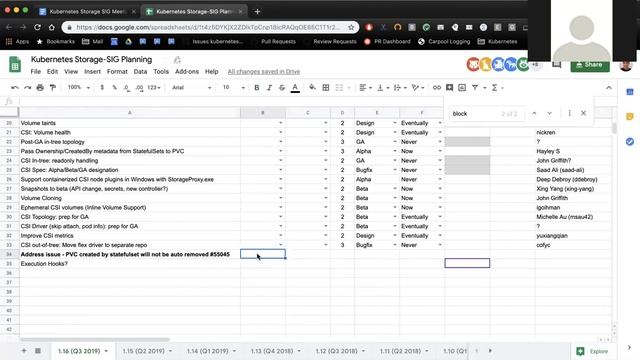Open the File menu

(x=36, y=71)
